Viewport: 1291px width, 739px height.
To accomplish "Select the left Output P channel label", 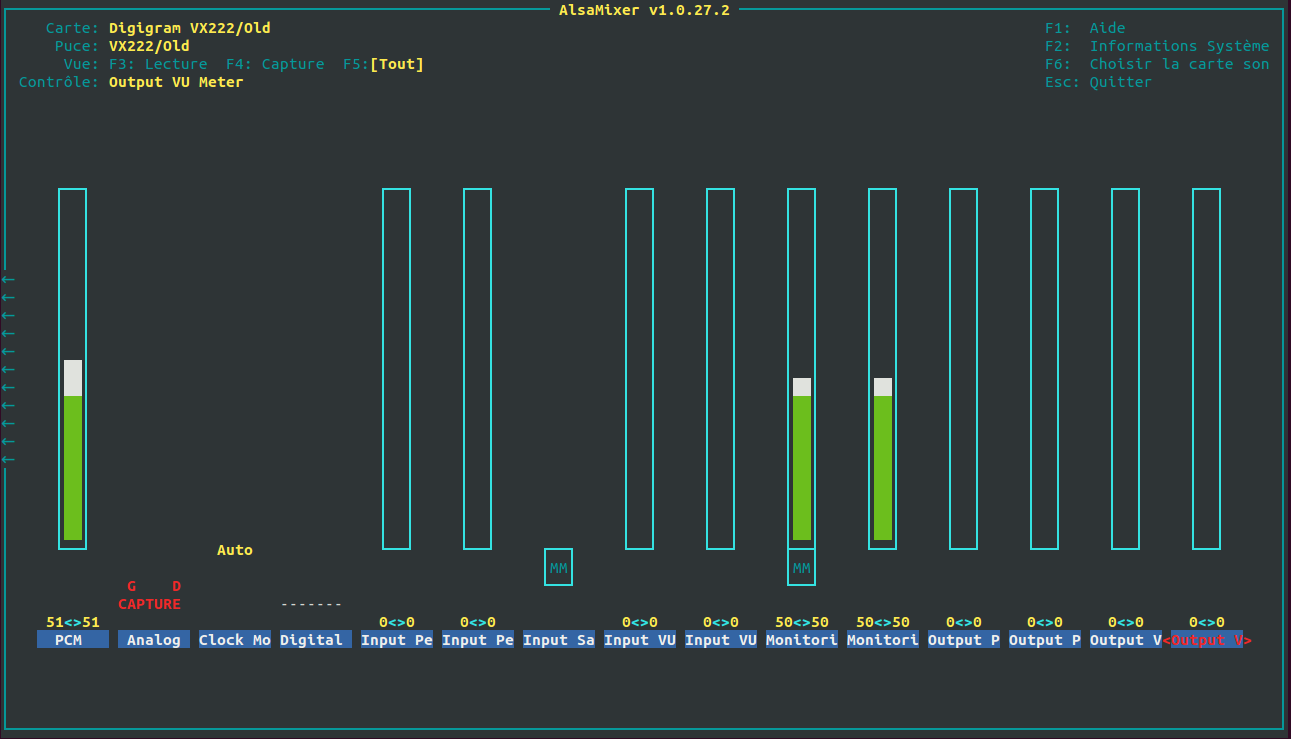I will tap(964, 640).
